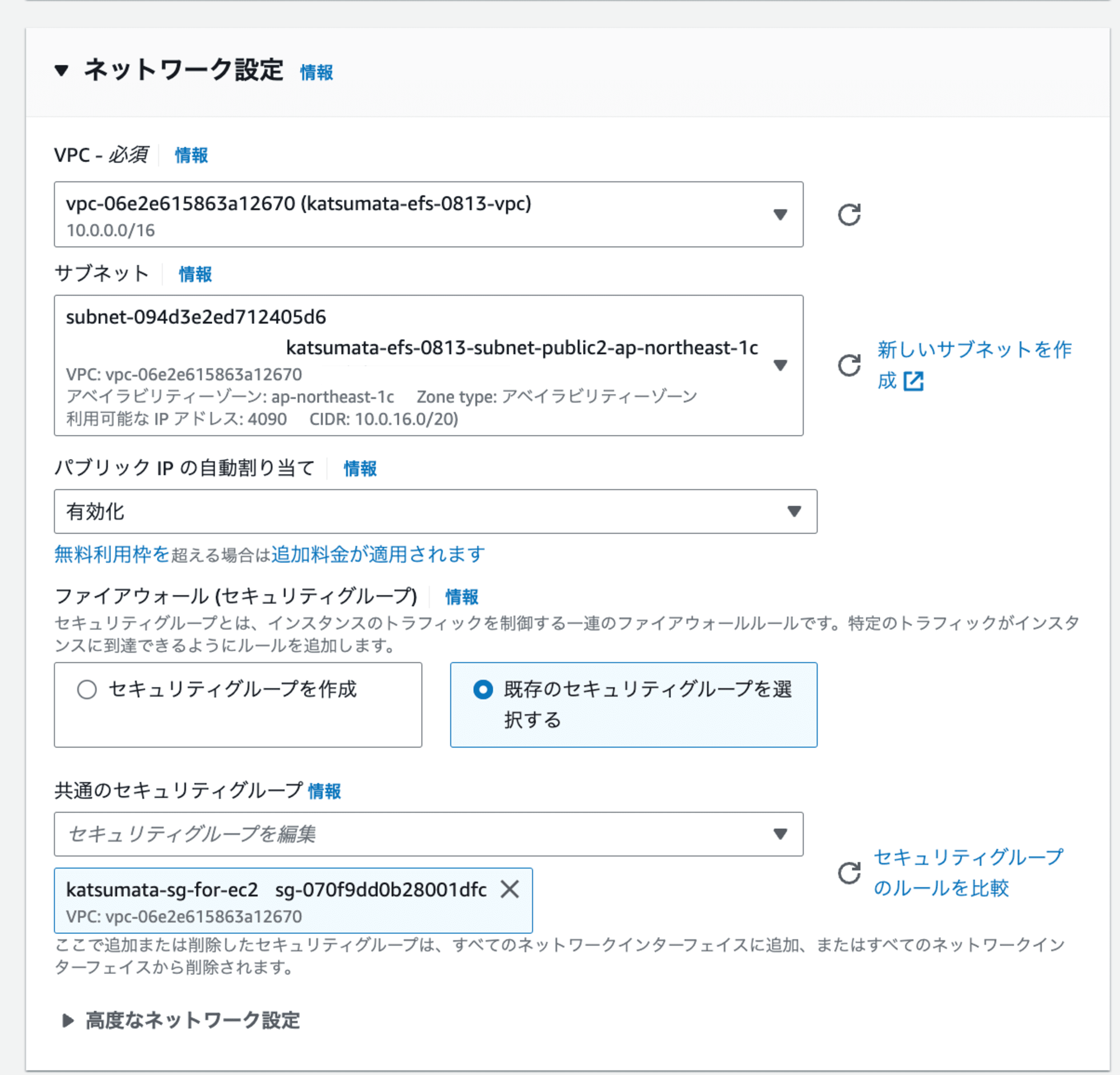Click 利用可能な IP アドレス: 4090 text
The width and height of the screenshot is (1120, 1075).
click(x=176, y=419)
